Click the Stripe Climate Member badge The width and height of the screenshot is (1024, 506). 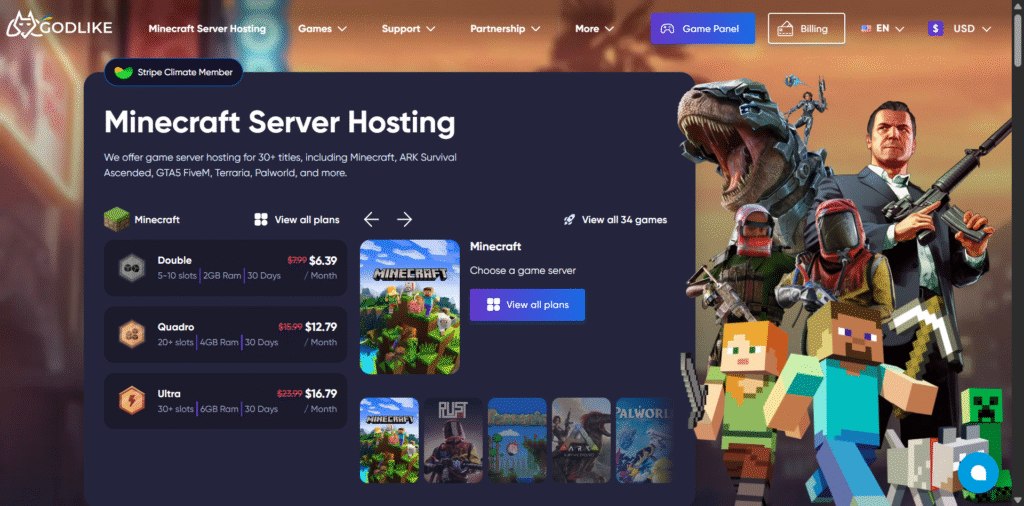(x=173, y=72)
